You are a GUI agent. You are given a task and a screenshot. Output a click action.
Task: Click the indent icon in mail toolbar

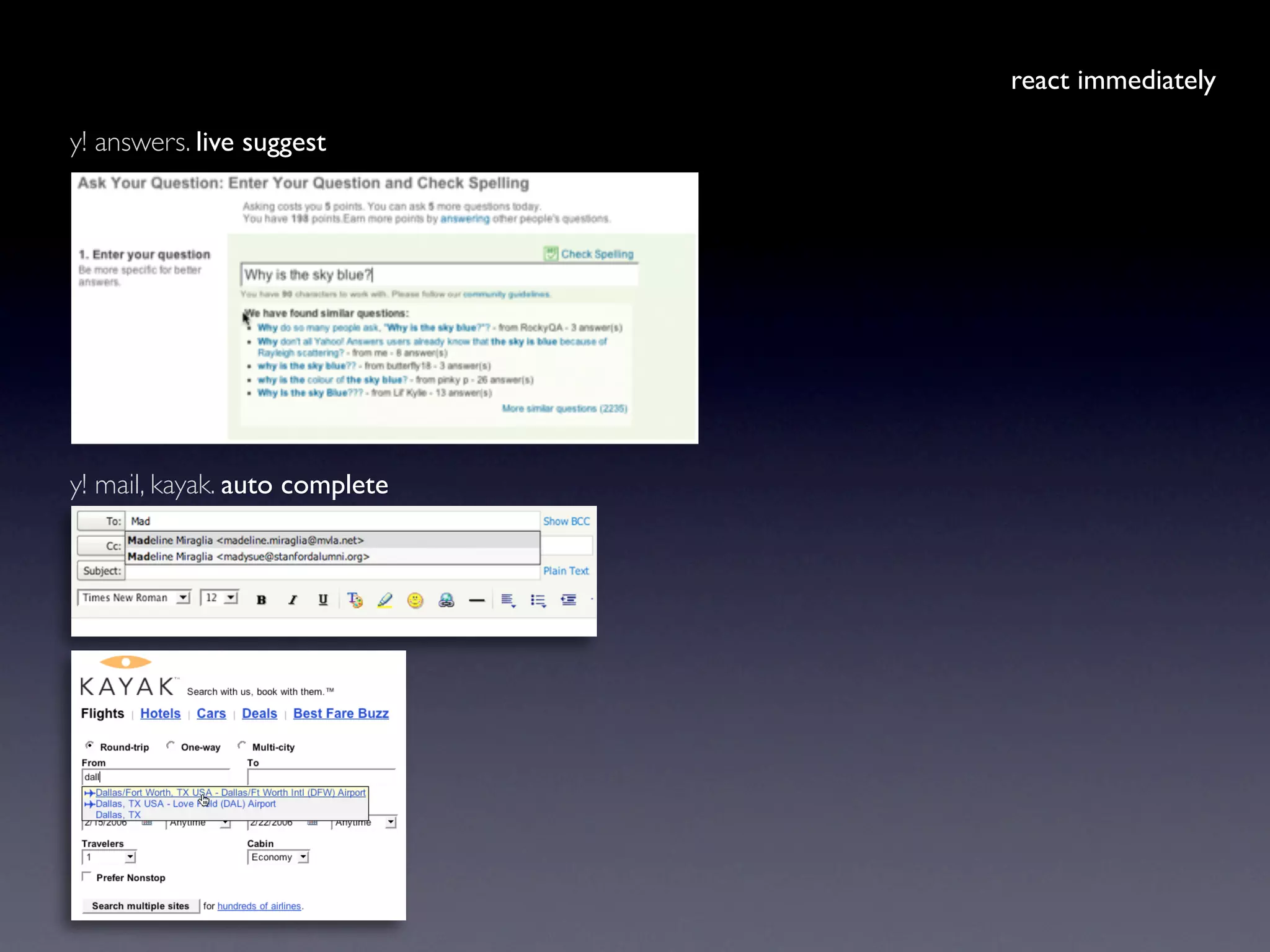pos(568,599)
